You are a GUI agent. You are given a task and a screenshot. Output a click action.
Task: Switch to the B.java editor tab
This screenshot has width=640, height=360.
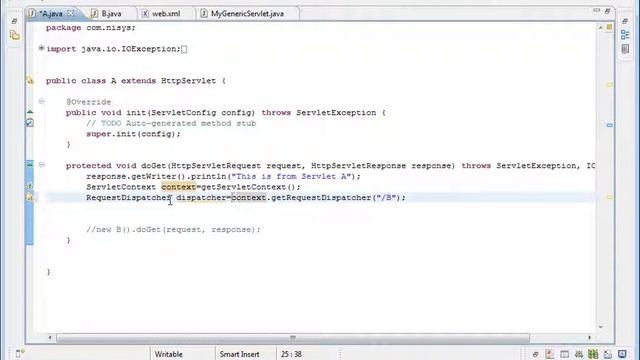point(111,13)
